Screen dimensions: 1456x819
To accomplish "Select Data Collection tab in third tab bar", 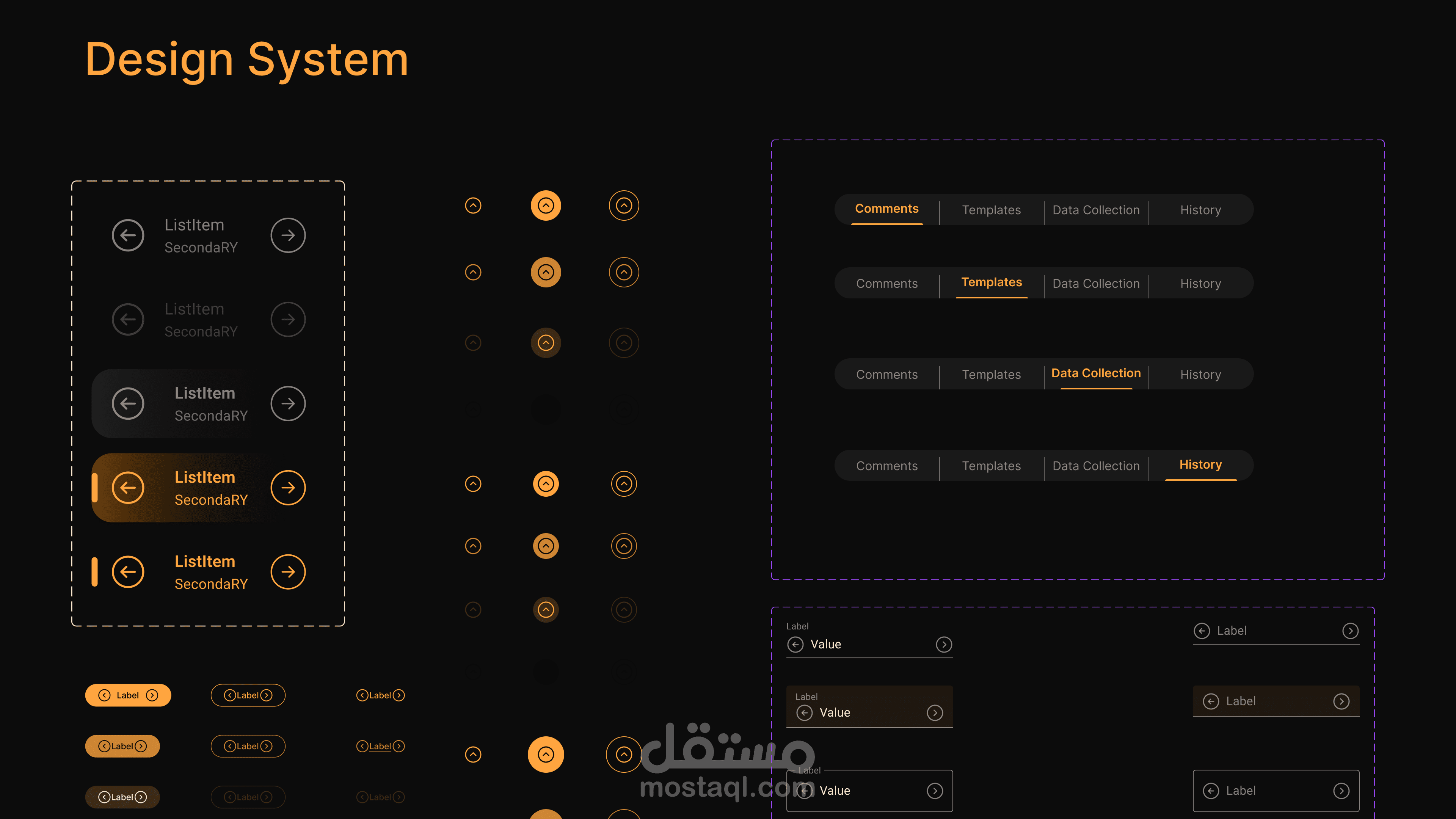I will pyautogui.click(x=1095, y=373).
